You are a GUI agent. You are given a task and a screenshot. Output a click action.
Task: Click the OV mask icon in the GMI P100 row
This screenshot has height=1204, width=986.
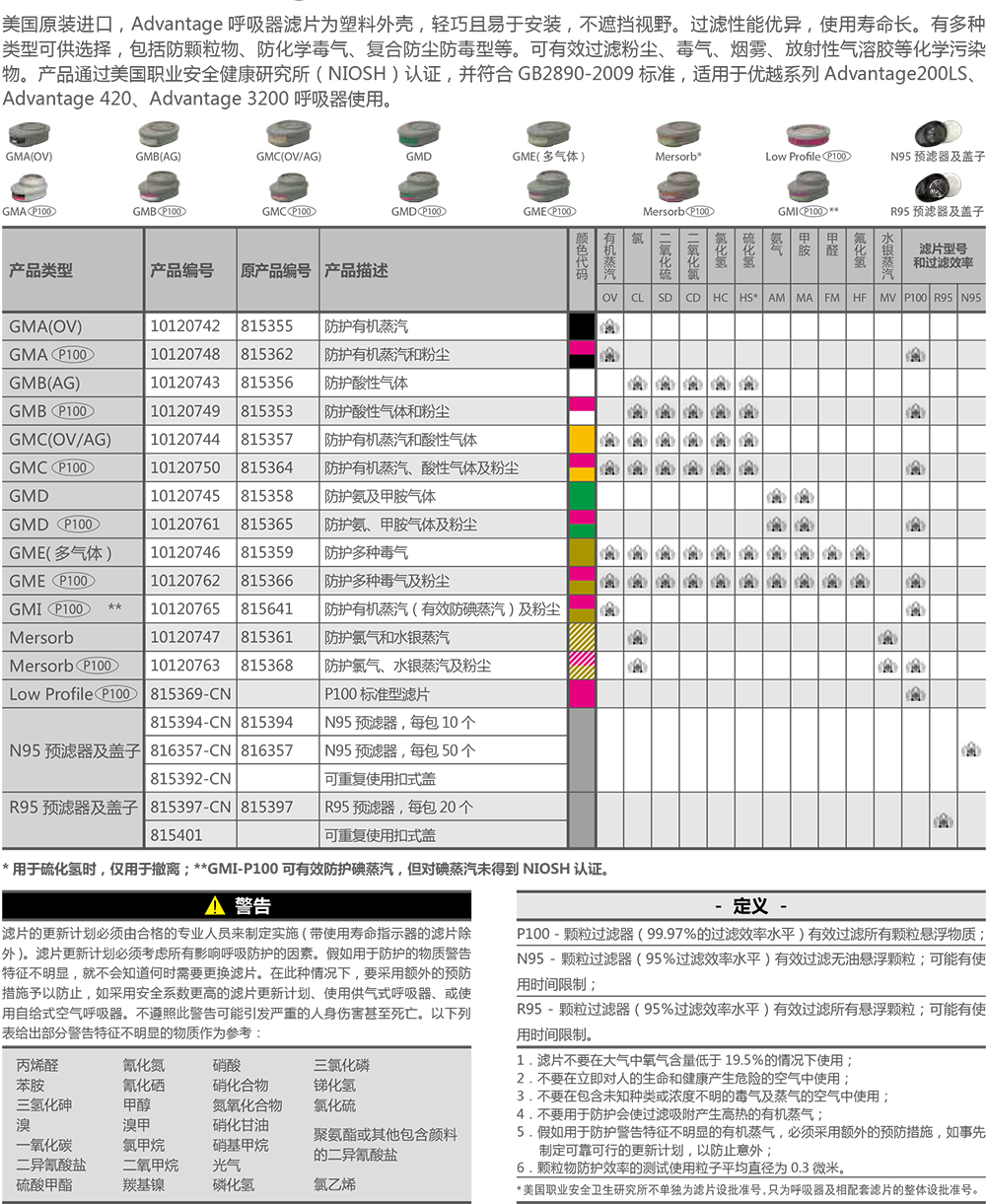click(x=609, y=609)
